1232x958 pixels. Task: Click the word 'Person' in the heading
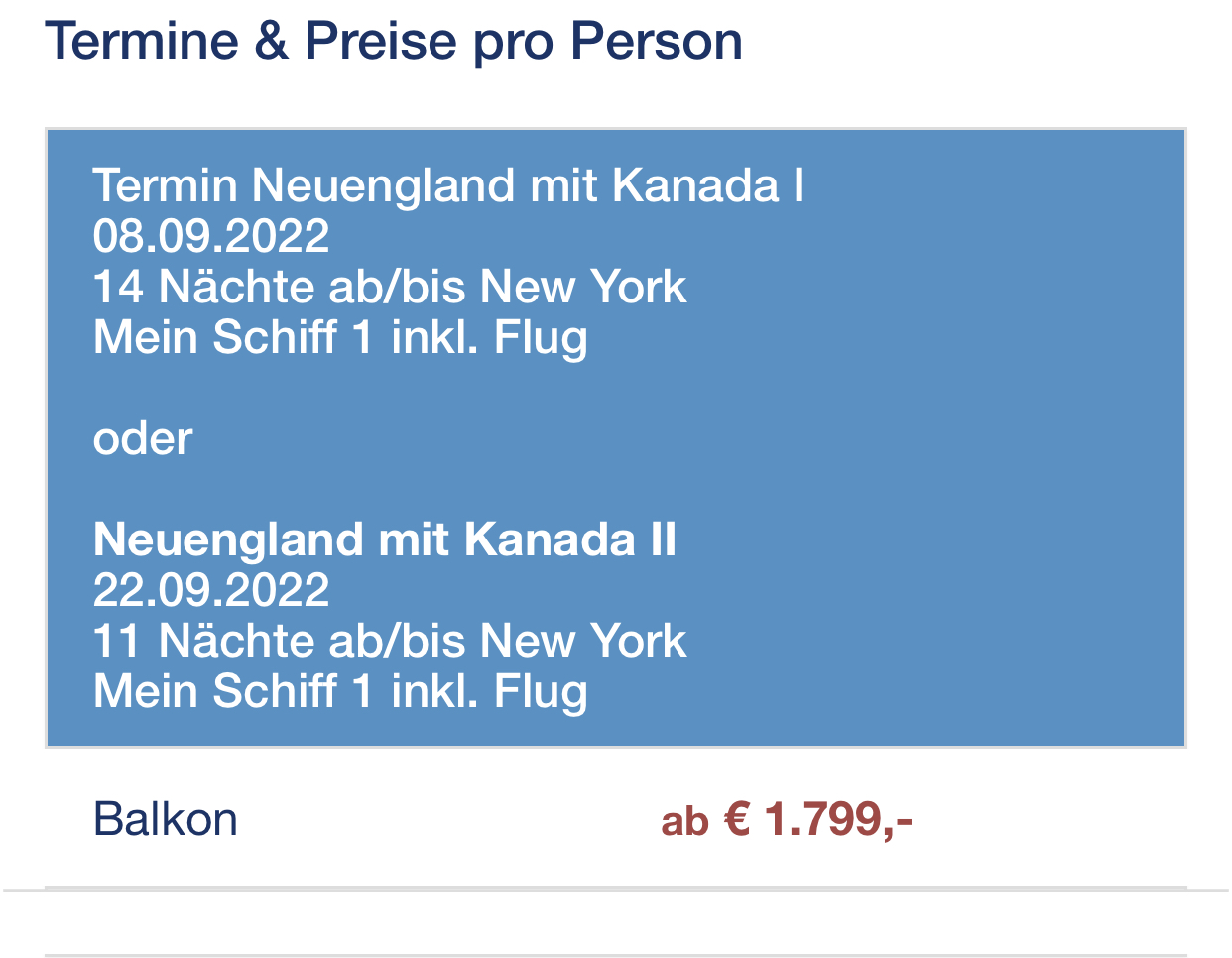pyautogui.click(x=657, y=42)
